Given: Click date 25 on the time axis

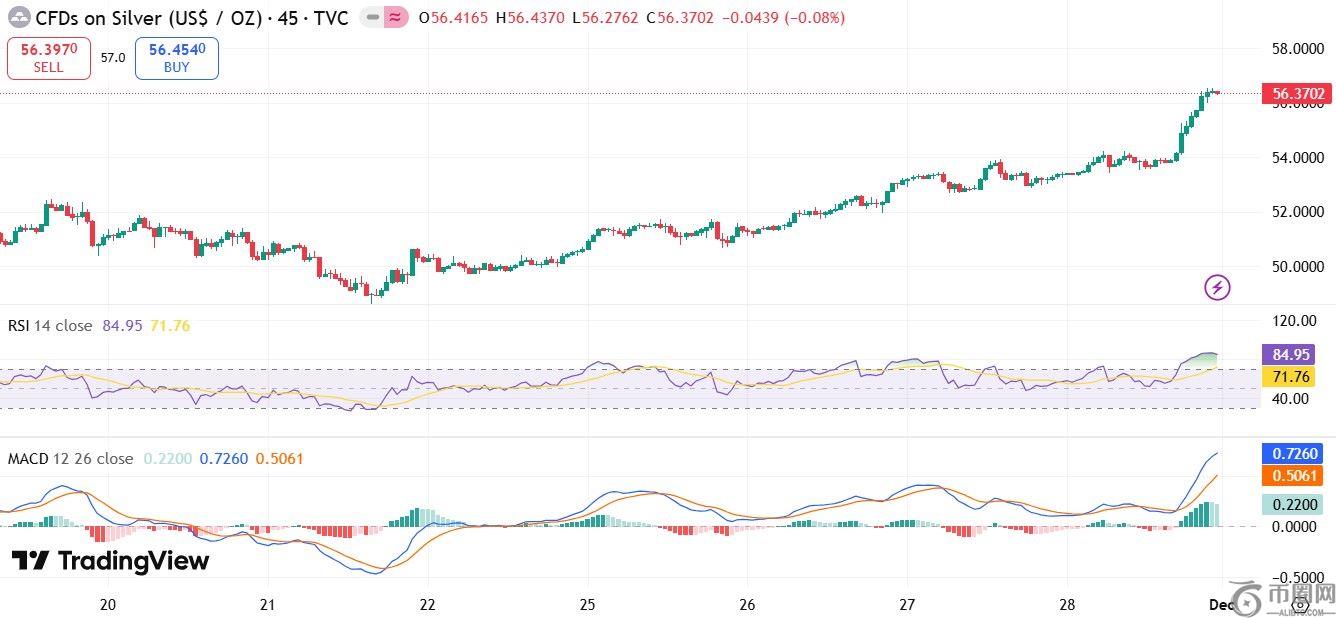Looking at the screenshot, I should (587, 604).
